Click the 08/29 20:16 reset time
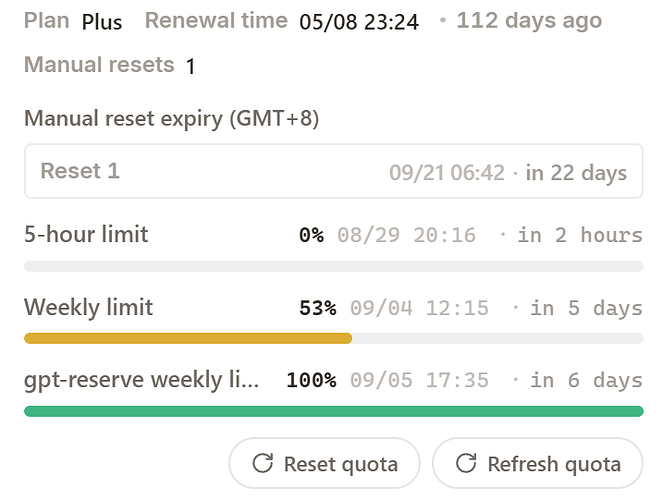662x500 pixels. (x=407, y=235)
